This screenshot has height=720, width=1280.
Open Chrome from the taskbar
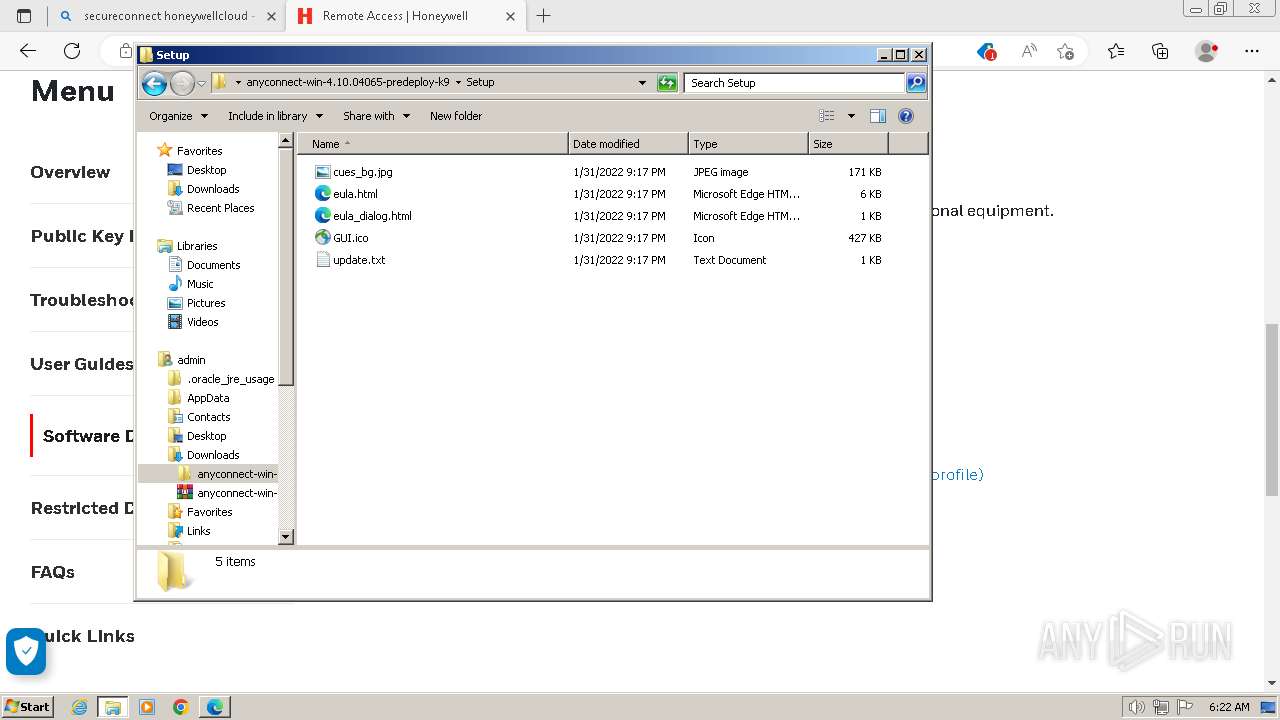(x=181, y=707)
